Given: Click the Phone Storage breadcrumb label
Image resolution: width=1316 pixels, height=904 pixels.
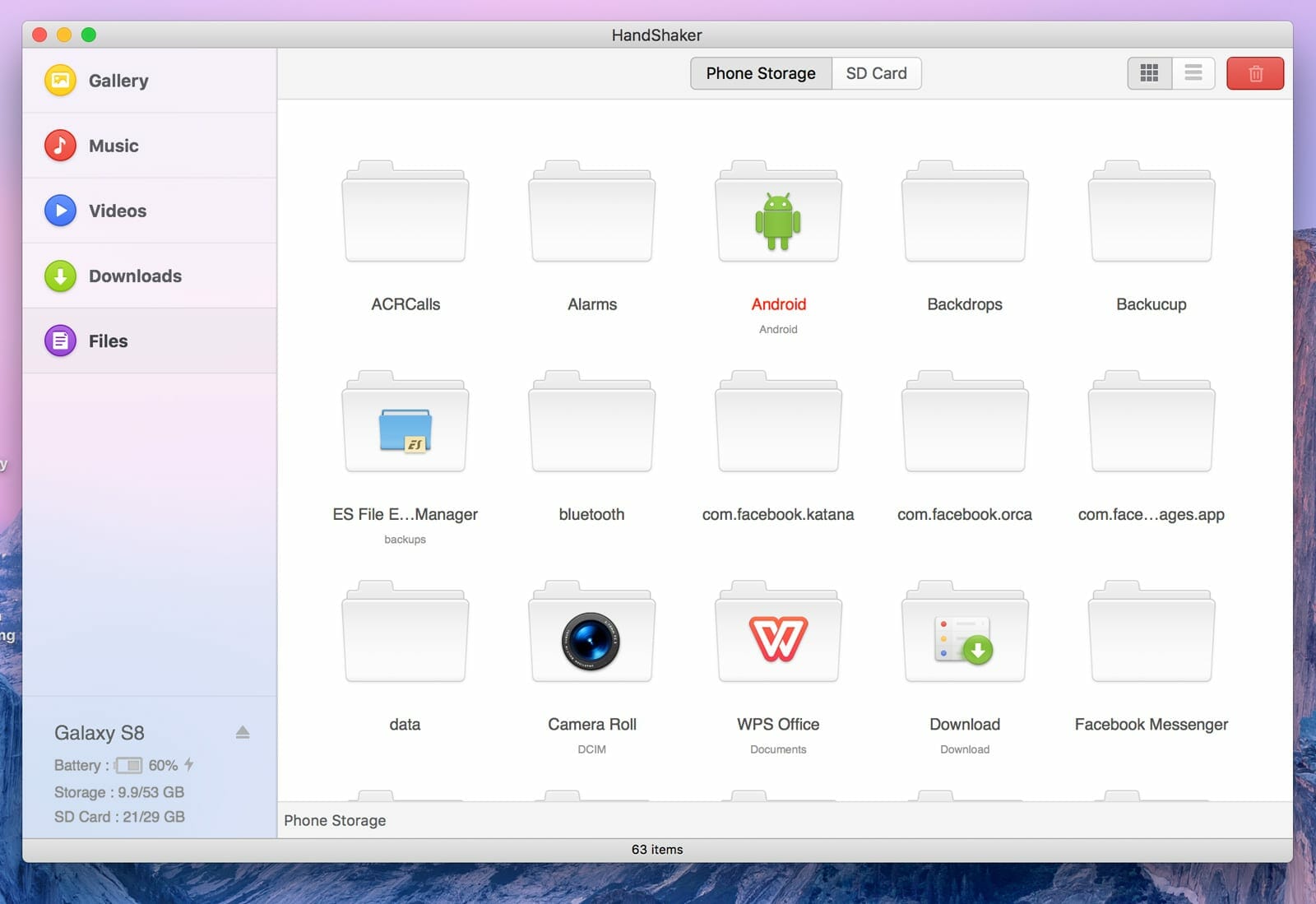Looking at the screenshot, I should point(334,820).
